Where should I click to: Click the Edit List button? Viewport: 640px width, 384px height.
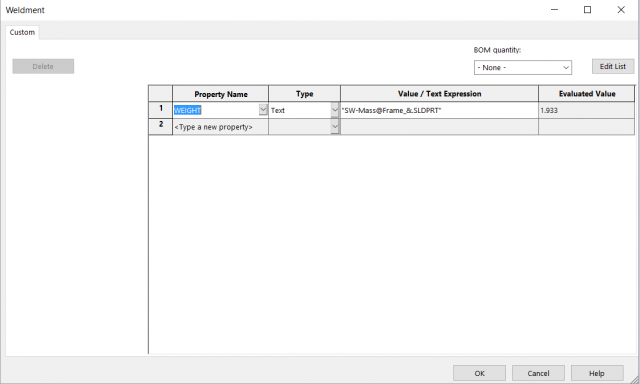tap(613, 67)
